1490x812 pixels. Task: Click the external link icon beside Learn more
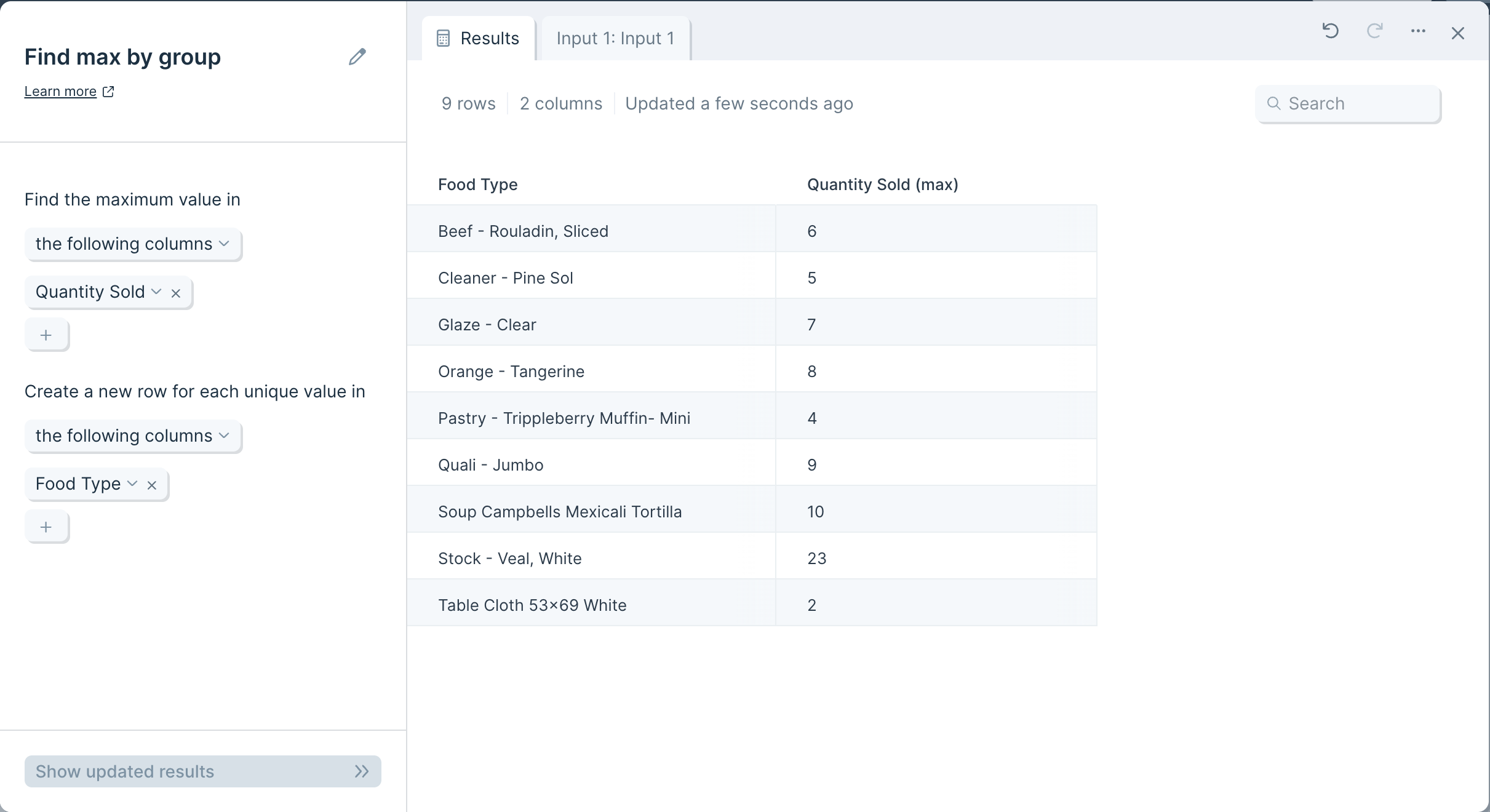[108, 91]
